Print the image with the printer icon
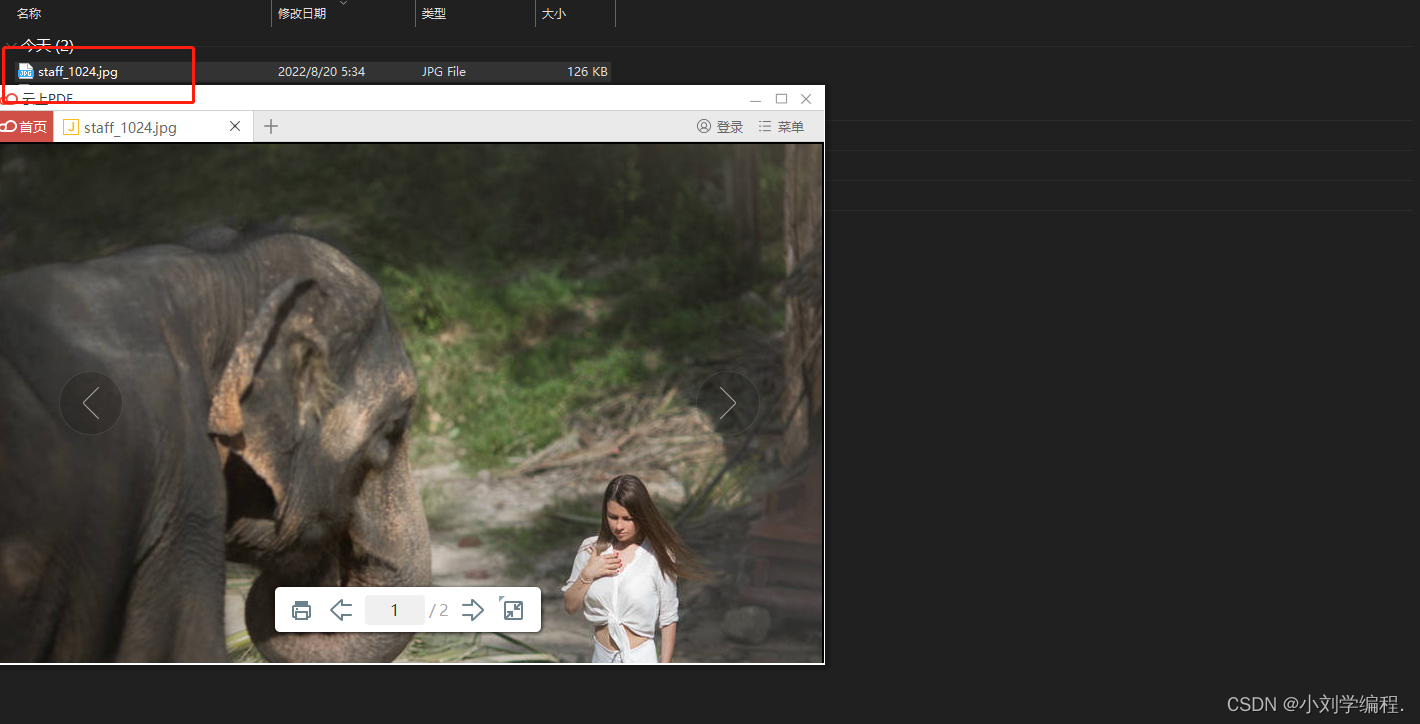This screenshot has width=1420, height=724. pos(301,610)
